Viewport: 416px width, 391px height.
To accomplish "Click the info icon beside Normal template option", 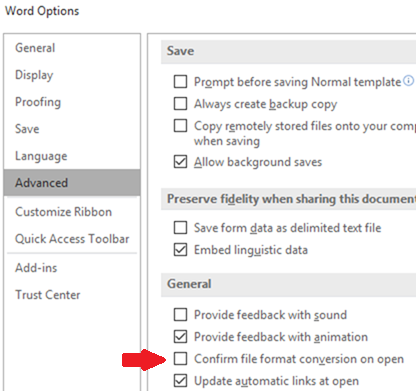I will (408, 80).
